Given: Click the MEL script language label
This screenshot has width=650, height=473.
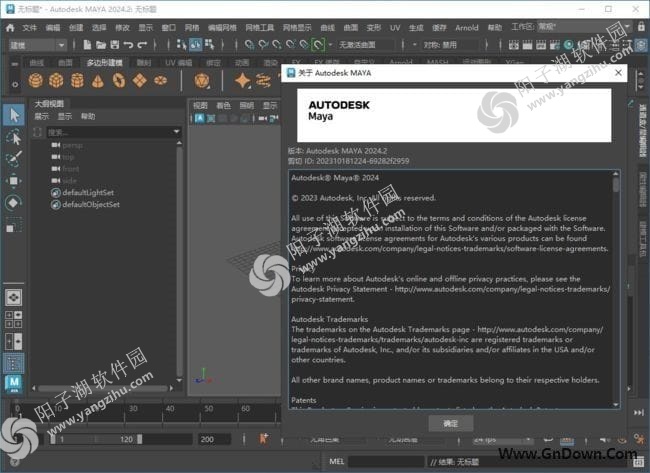Looking at the screenshot, I should pos(336,461).
